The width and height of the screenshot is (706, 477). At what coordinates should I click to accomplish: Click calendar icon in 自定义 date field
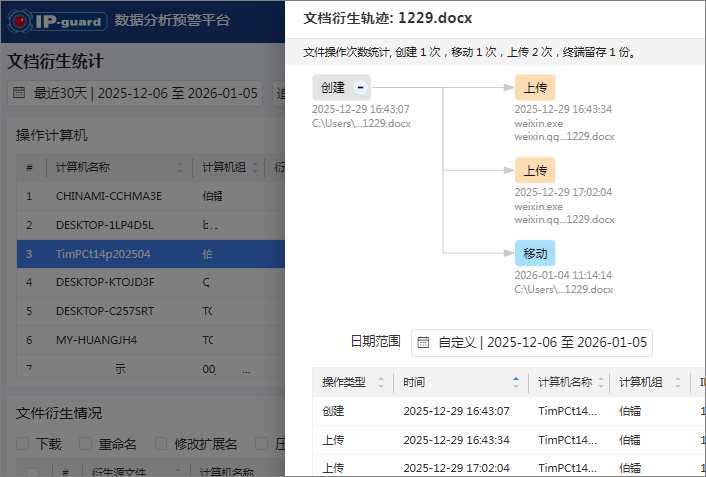coord(423,343)
